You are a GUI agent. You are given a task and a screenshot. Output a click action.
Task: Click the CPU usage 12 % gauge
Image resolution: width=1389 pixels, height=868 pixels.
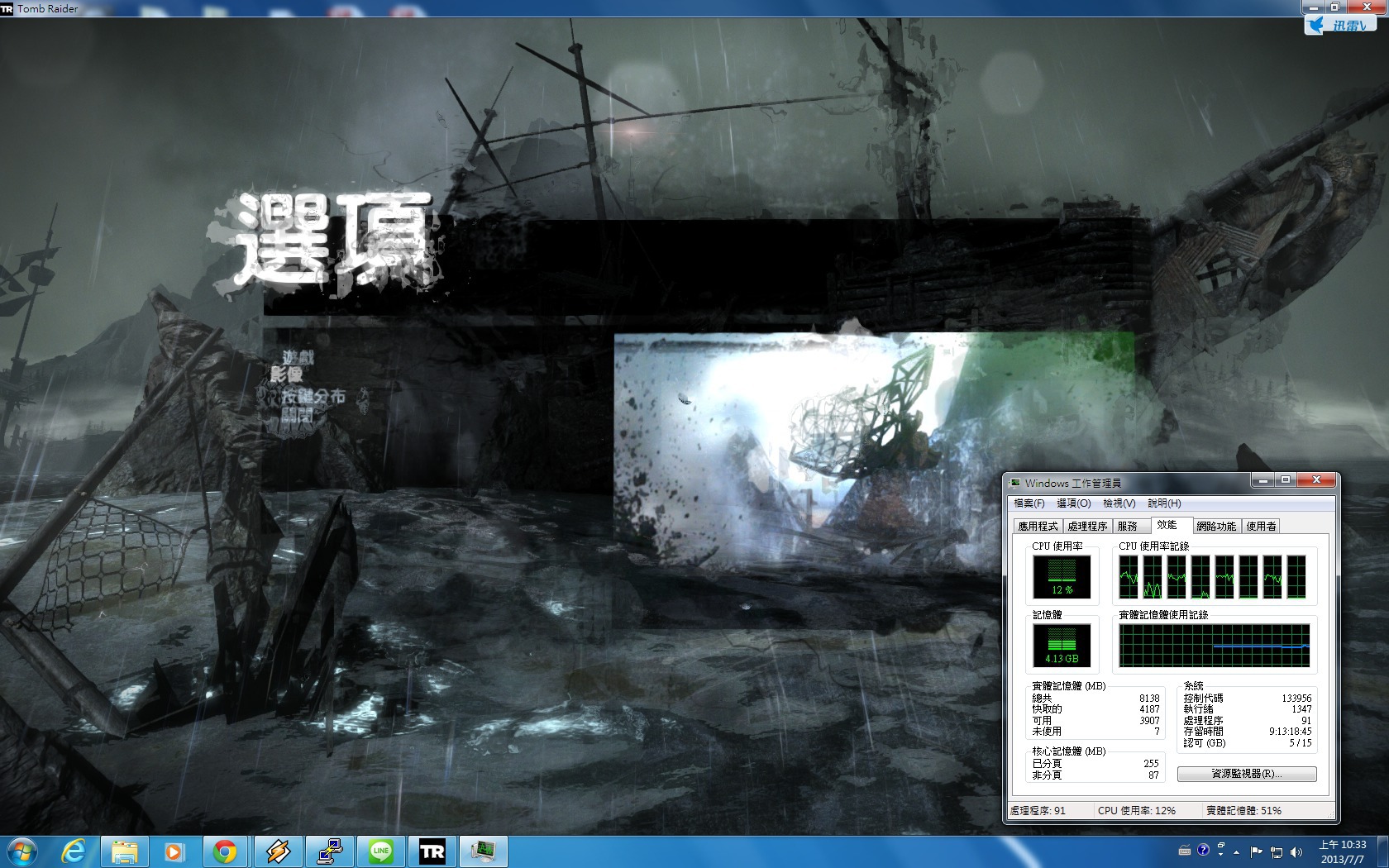pos(1062,577)
